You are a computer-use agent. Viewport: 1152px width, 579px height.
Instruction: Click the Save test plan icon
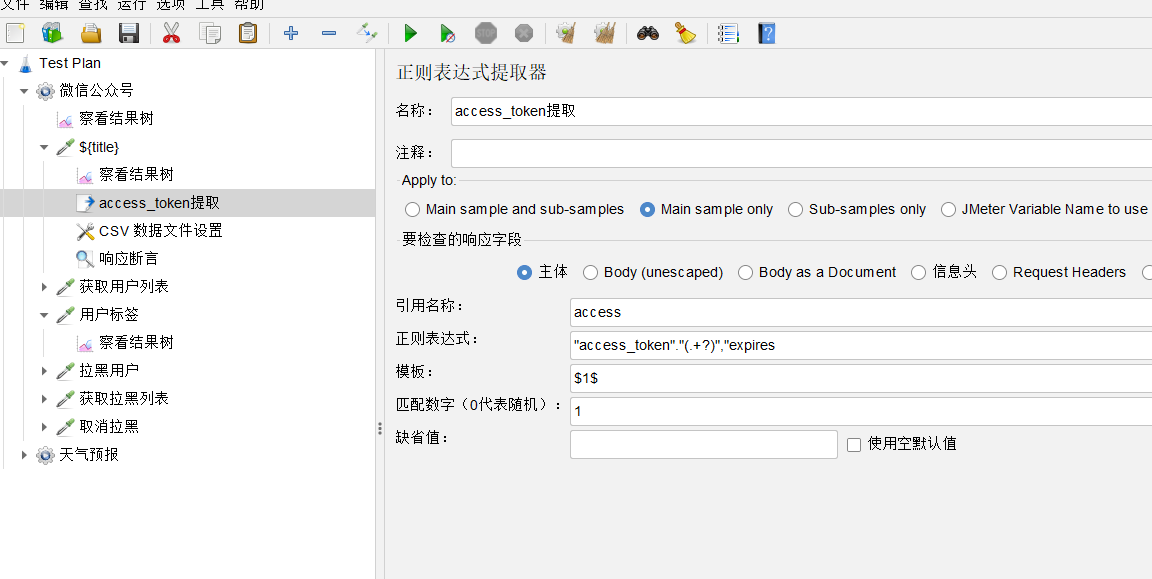[129, 33]
